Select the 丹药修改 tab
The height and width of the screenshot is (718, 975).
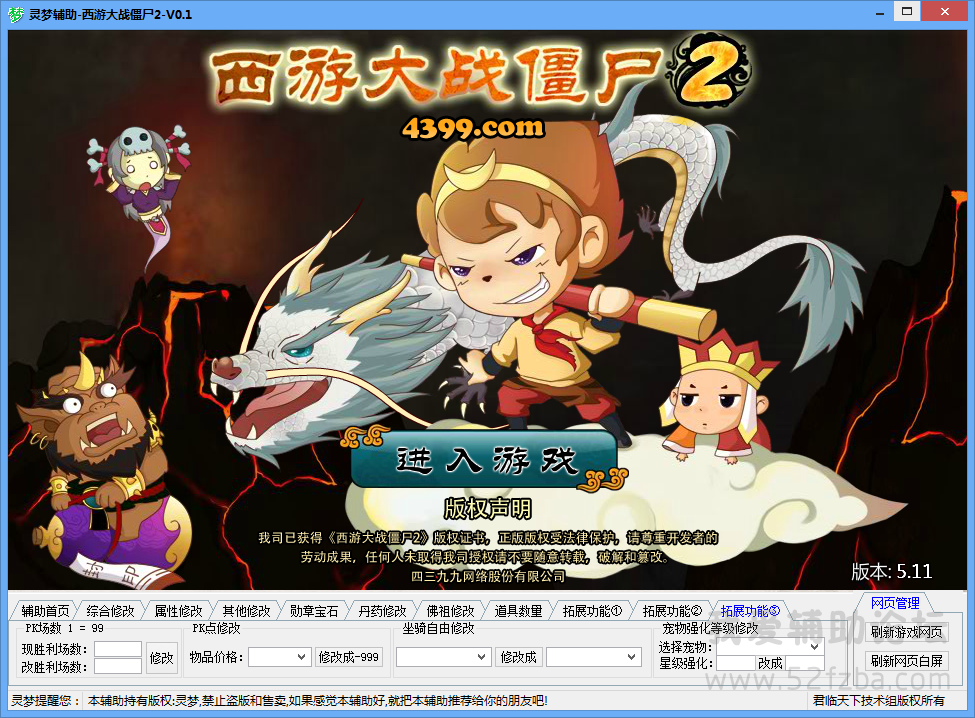pos(382,611)
